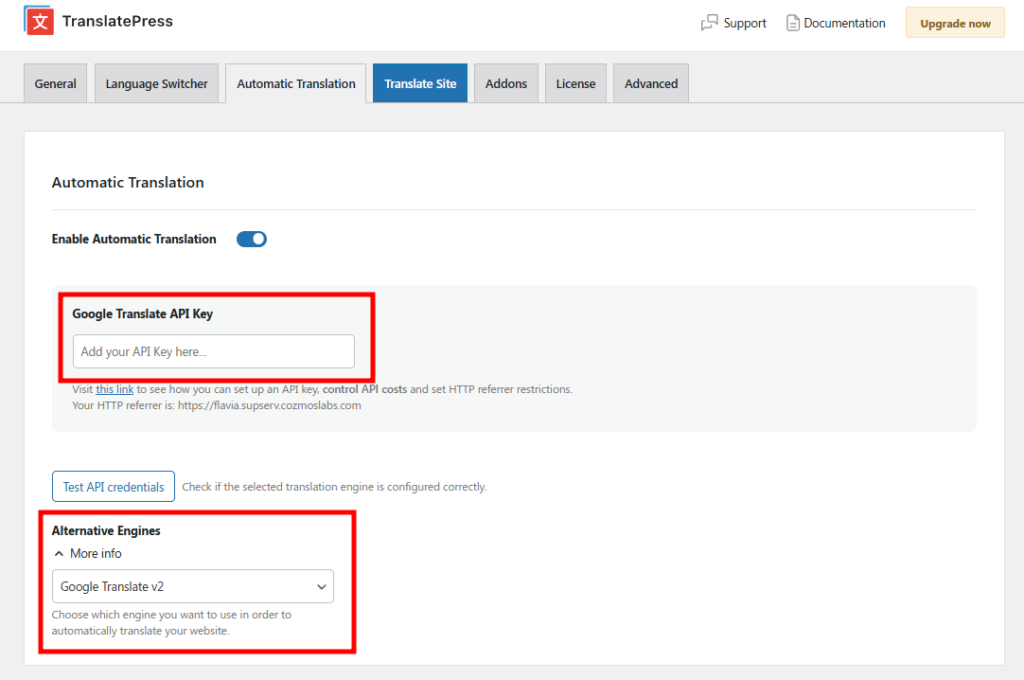1024x680 pixels.
Task: Open the Advanced settings tab
Action: [x=650, y=83]
